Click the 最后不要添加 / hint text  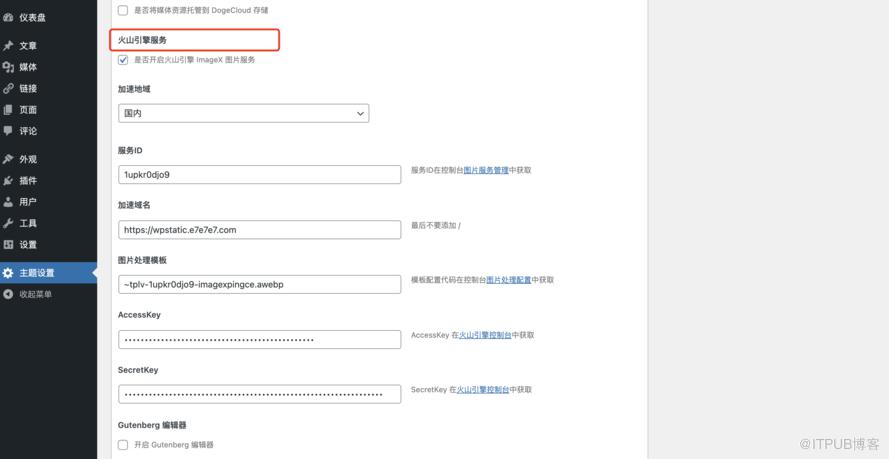tap(436, 226)
